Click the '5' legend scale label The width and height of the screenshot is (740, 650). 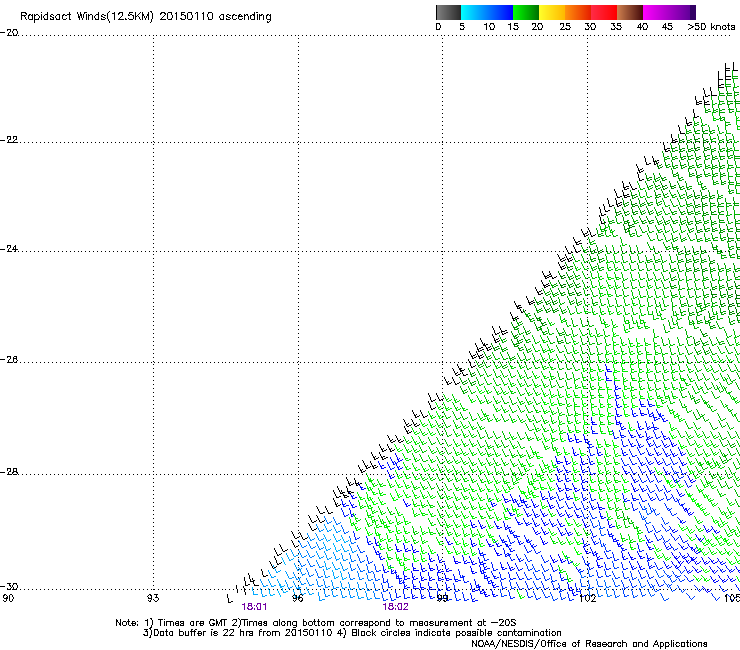[462, 27]
